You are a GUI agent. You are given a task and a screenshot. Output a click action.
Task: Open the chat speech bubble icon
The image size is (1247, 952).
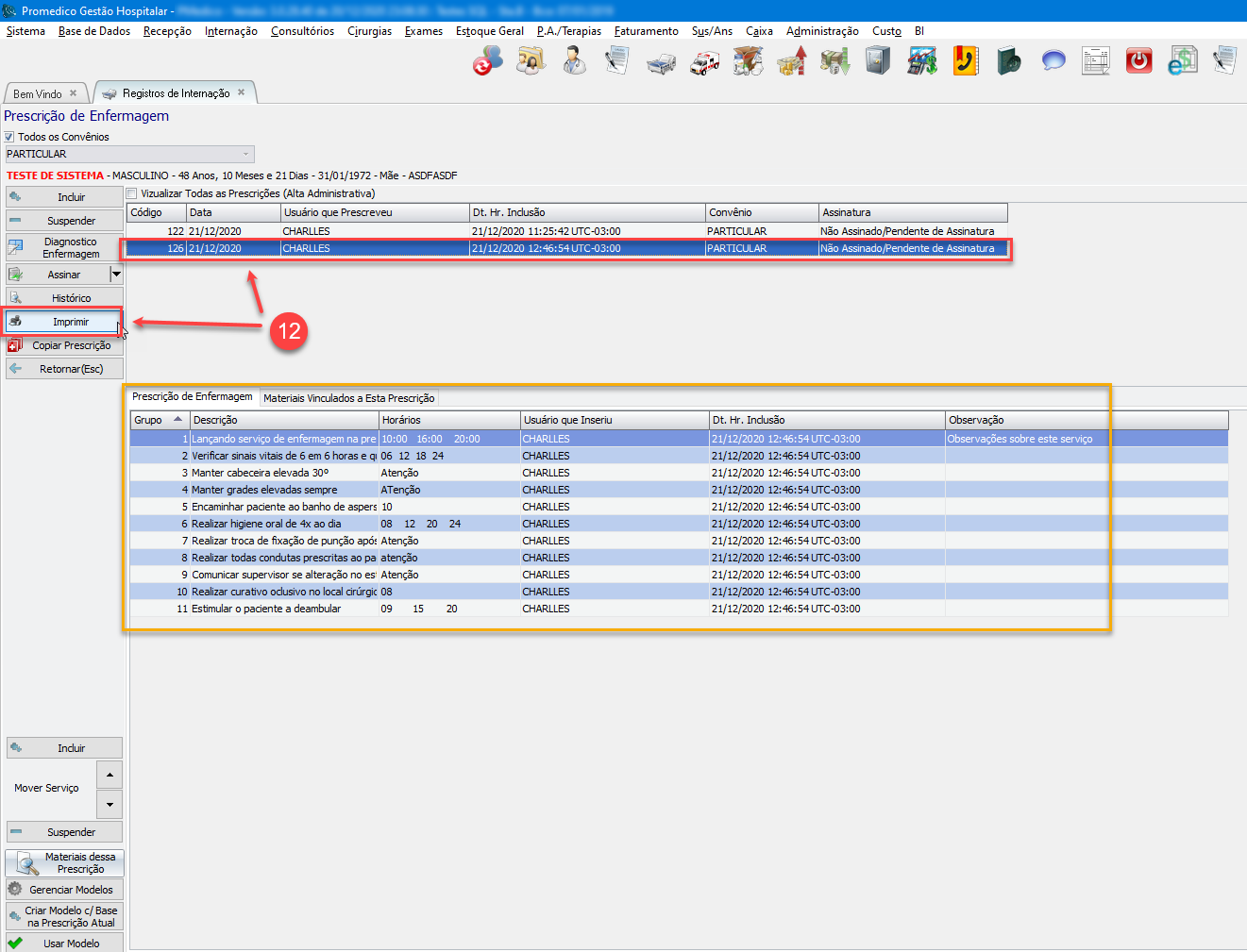tap(1053, 62)
